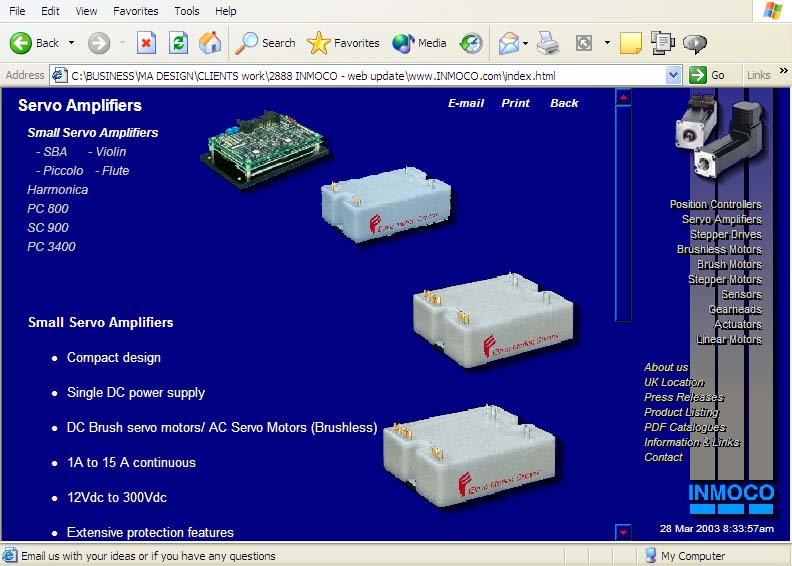Go to Home page icon
The height and width of the screenshot is (566, 792).
coord(210,43)
